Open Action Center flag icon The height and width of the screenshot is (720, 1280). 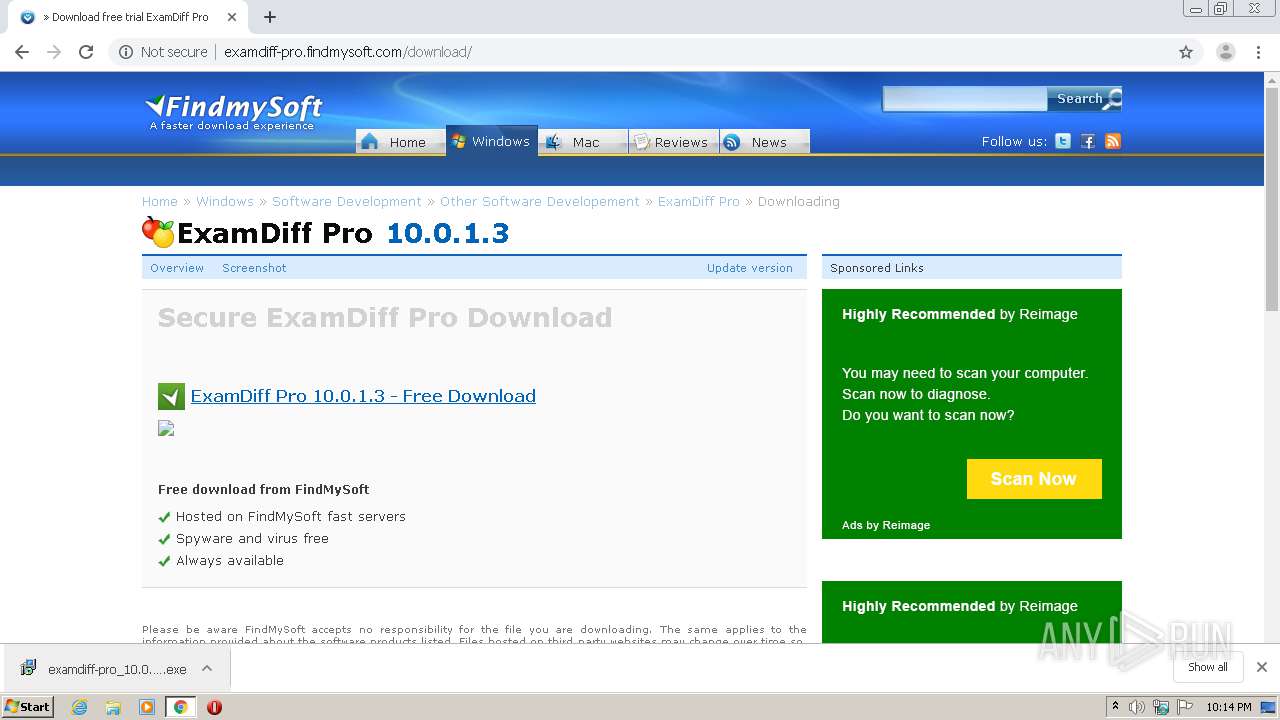click(x=1185, y=707)
